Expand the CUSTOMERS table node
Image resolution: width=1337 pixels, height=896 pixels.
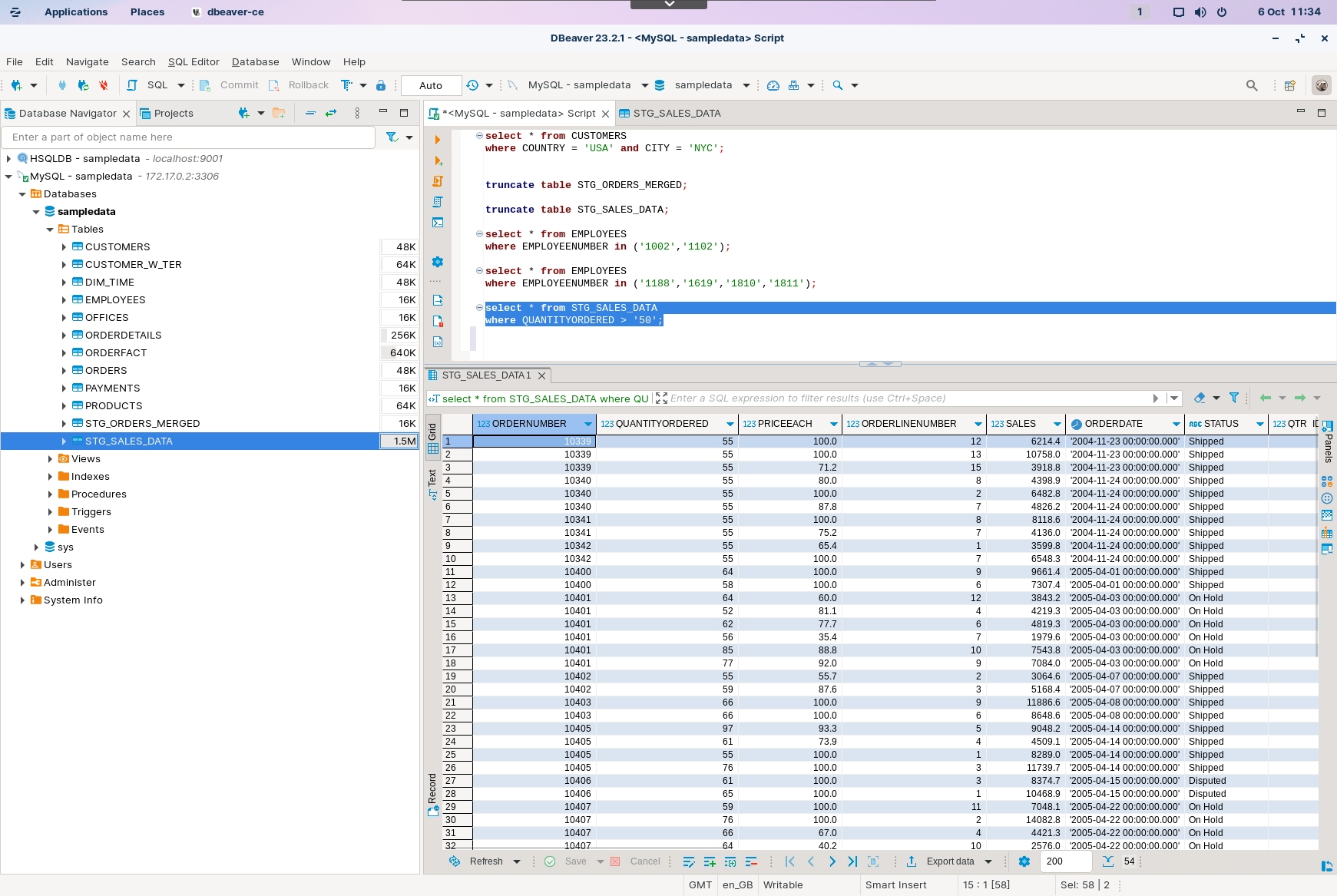64,247
